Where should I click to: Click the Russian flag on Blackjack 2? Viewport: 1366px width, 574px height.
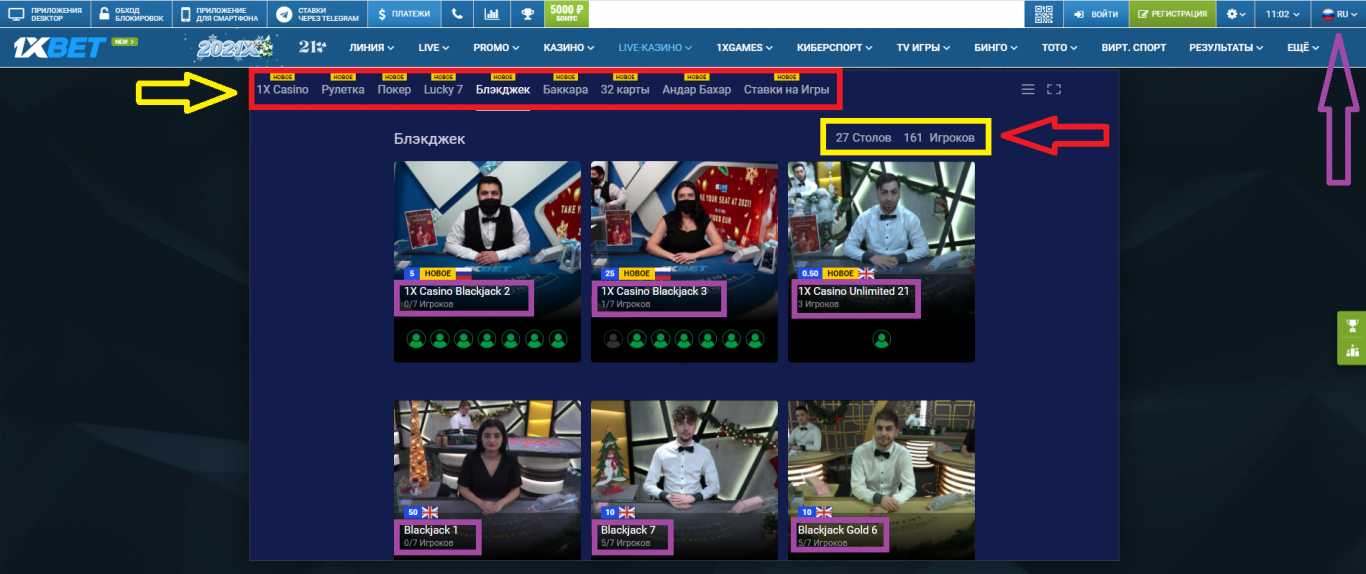464,273
